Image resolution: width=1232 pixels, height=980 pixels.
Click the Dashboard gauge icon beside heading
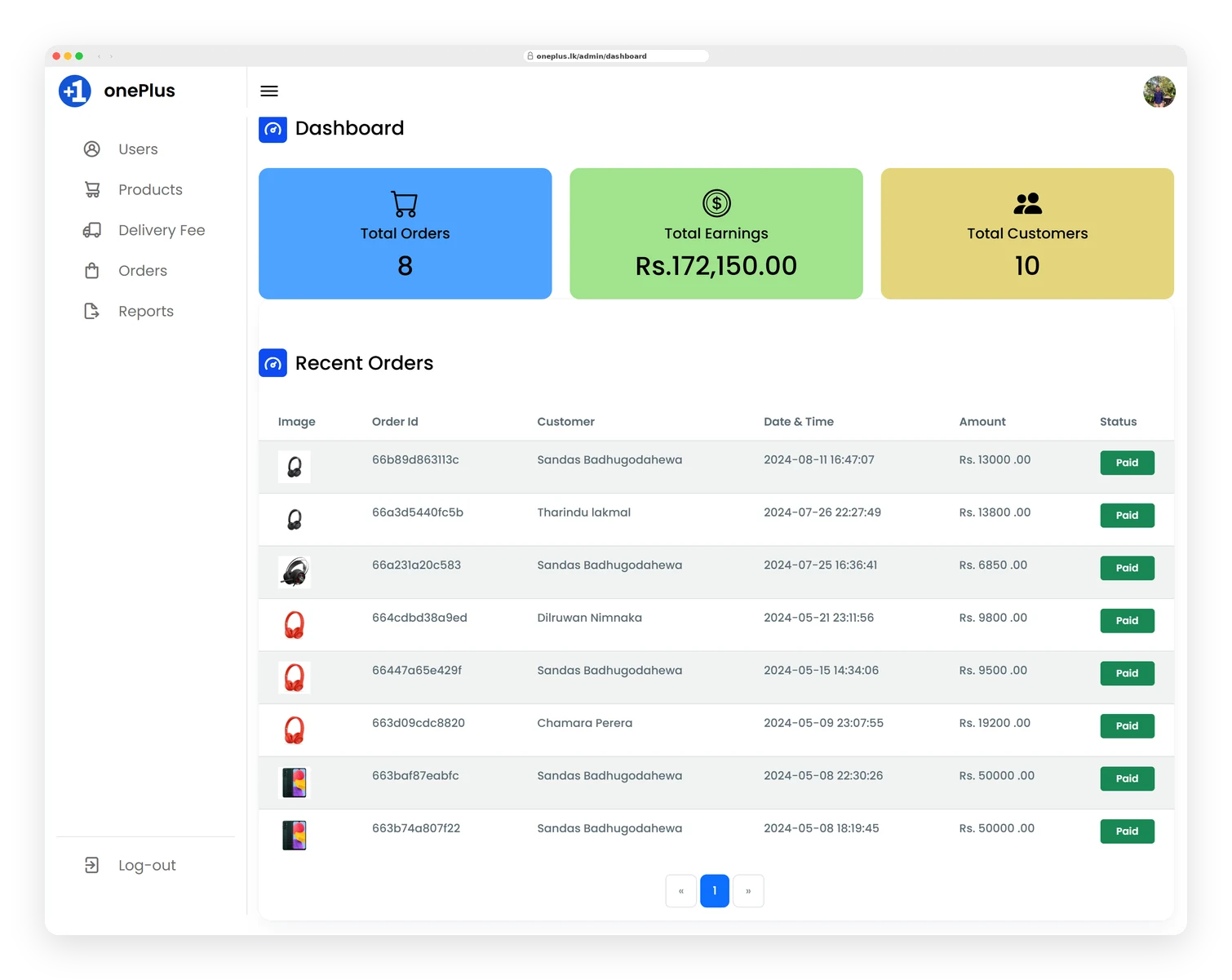click(x=273, y=128)
